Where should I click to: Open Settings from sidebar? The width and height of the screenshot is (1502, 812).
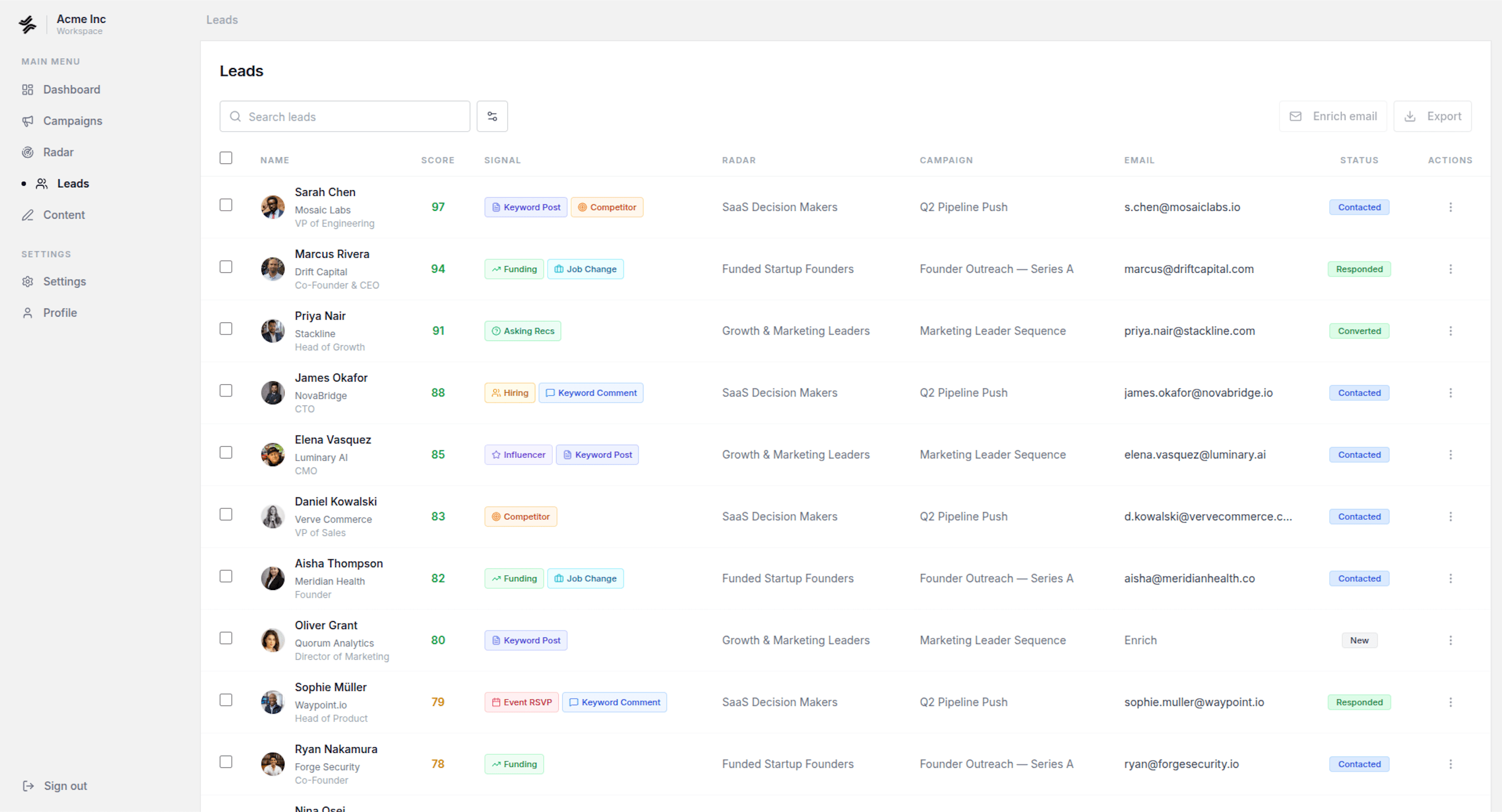pyautogui.click(x=64, y=282)
